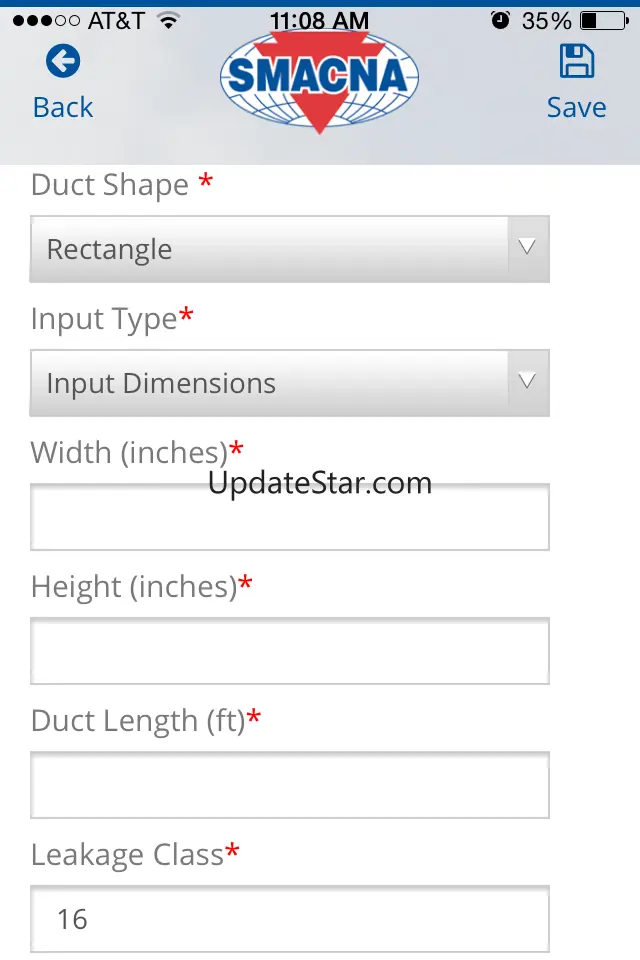
Task: Edit the Leakage Class field showing 16
Action: [290, 919]
